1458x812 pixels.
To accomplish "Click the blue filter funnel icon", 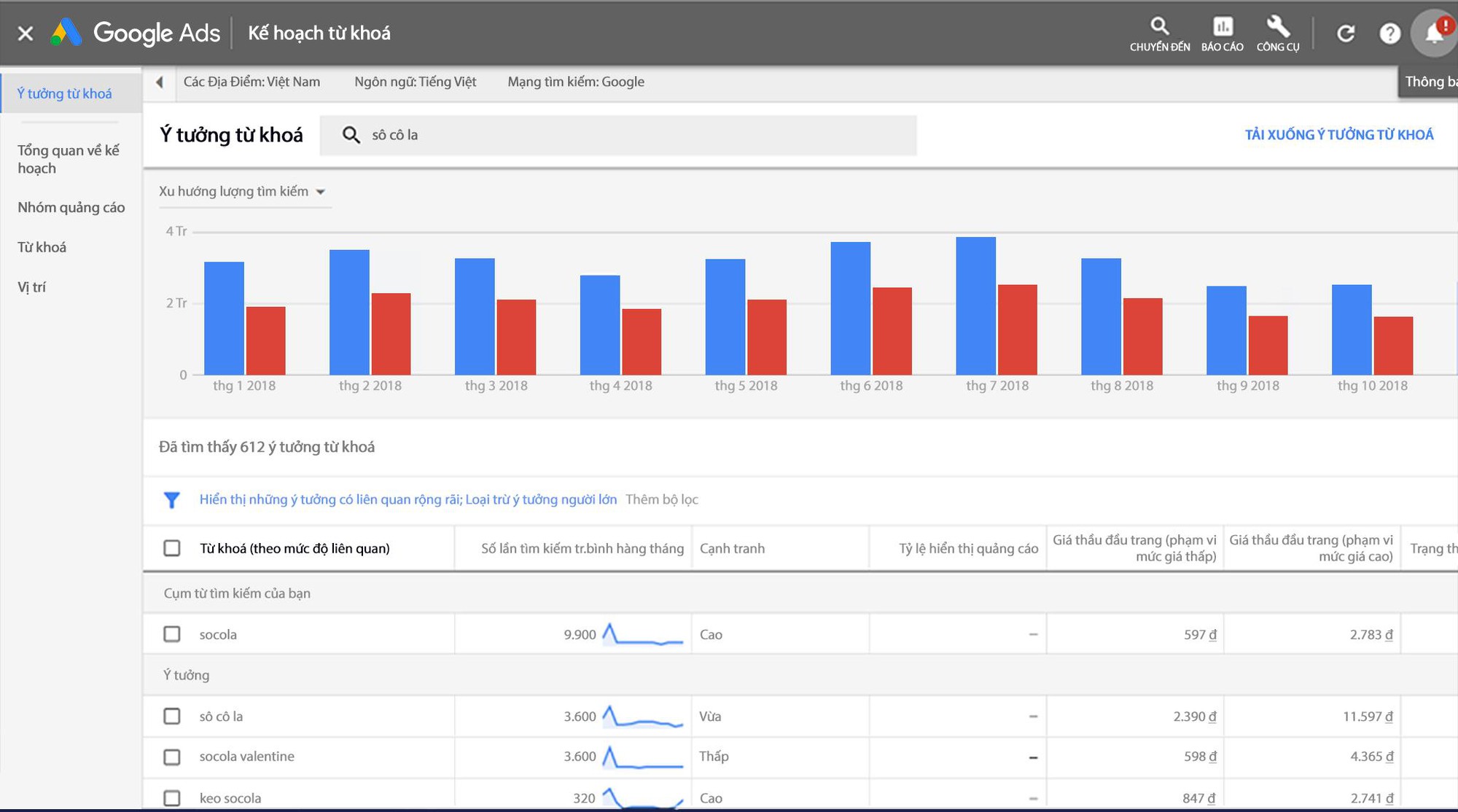I will coord(172,500).
